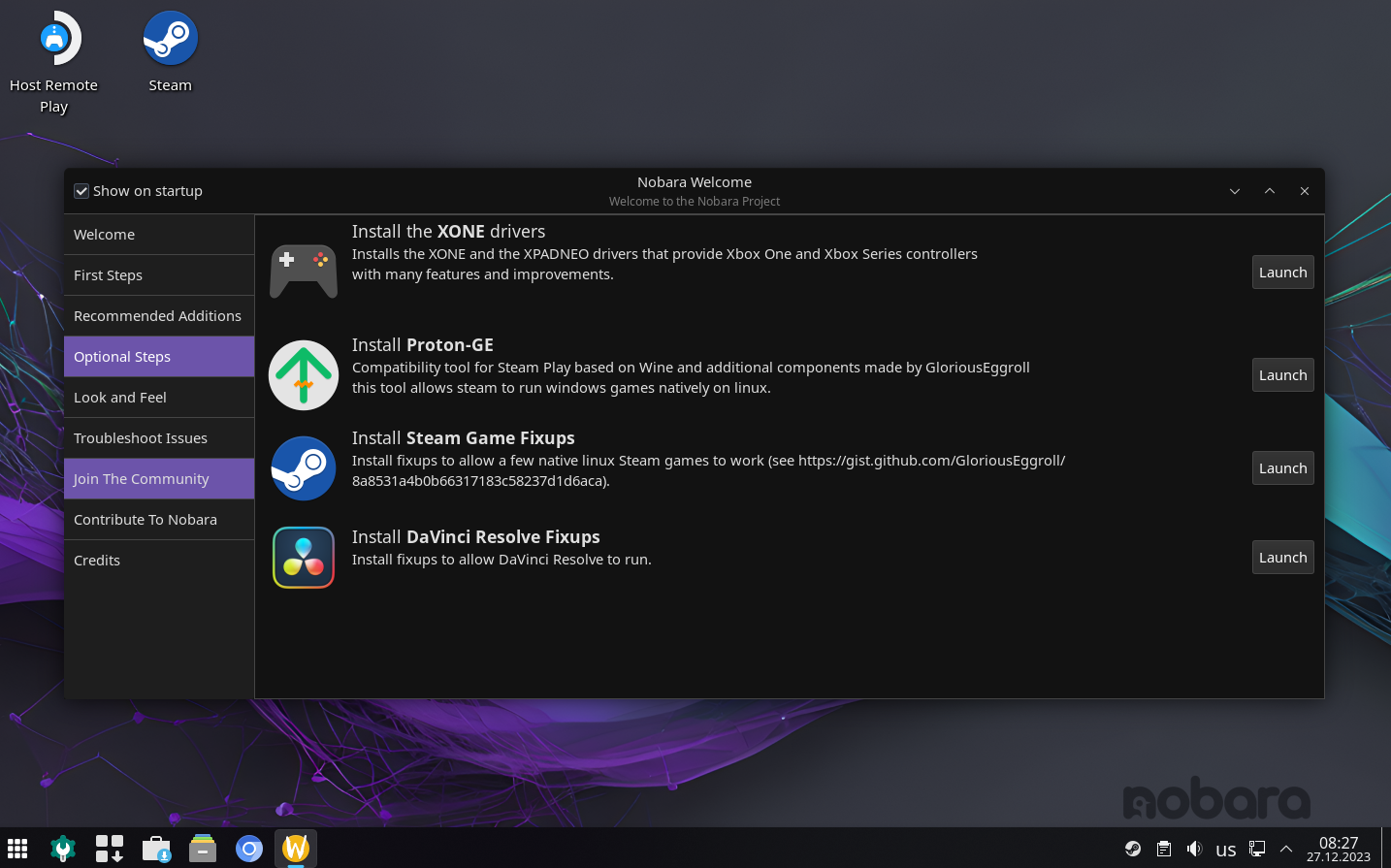Click the 'us' keyboard layout indicator

coord(1226,850)
